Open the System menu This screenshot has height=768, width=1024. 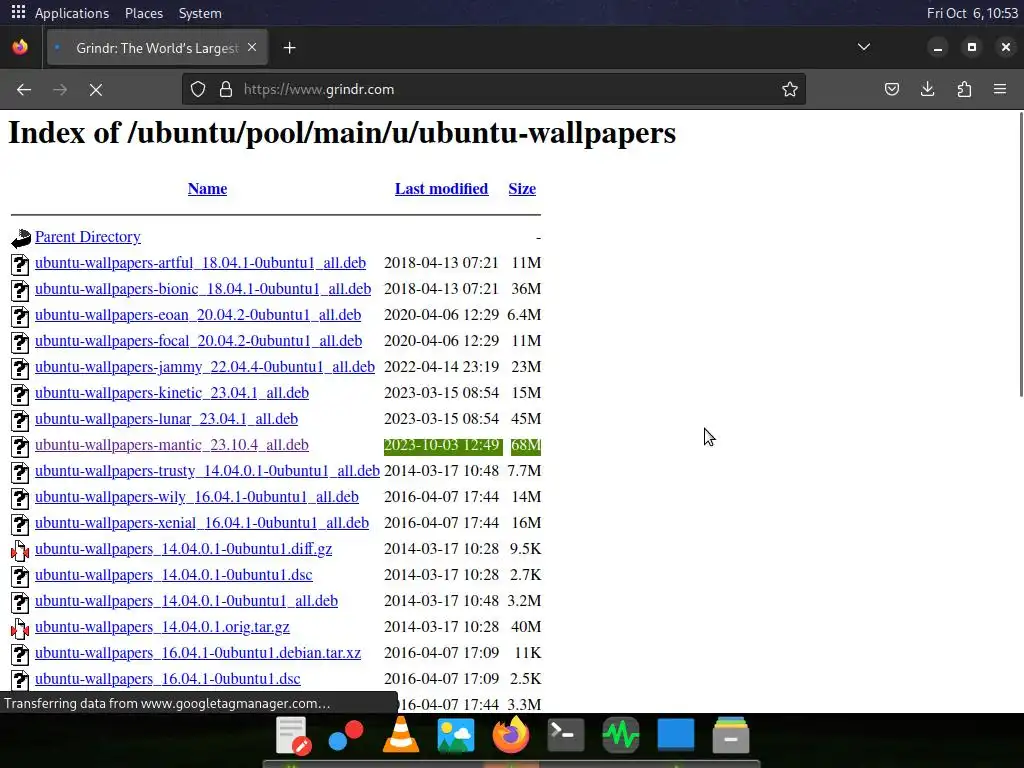point(200,13)
